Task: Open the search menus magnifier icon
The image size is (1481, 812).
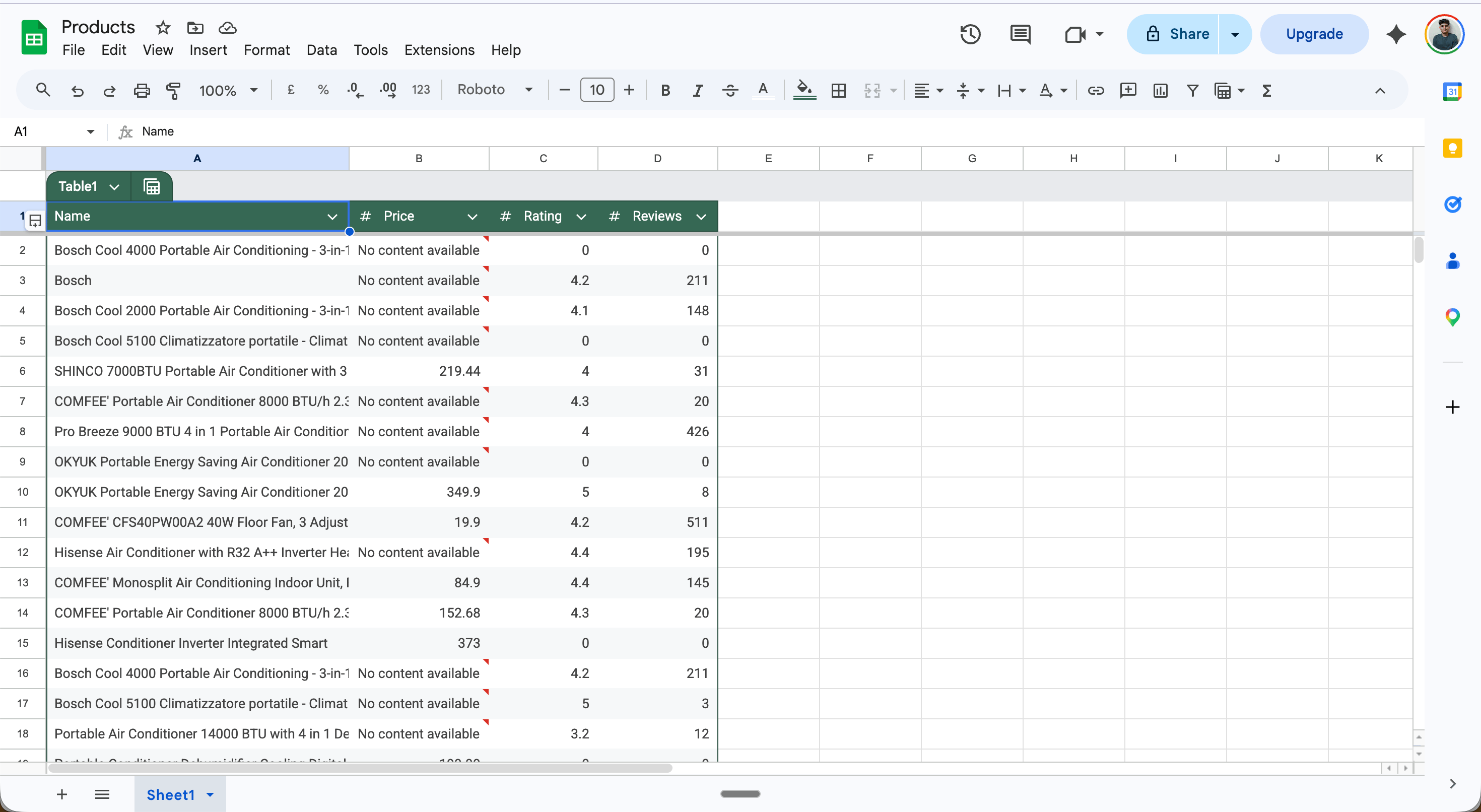Action: [x=43, y=90]
